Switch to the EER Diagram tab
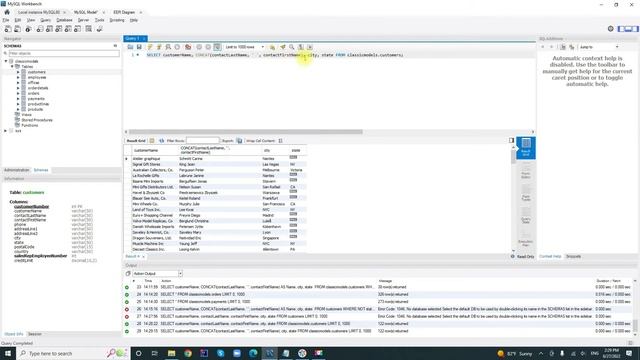The image size is (640, 360). 124,12
